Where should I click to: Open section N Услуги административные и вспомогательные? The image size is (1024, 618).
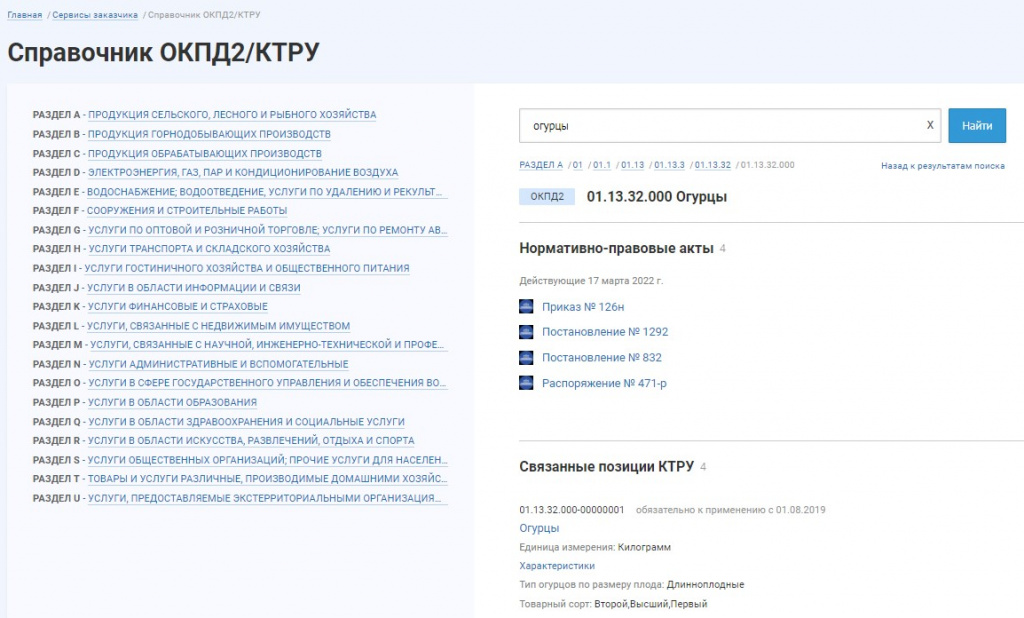218,364
